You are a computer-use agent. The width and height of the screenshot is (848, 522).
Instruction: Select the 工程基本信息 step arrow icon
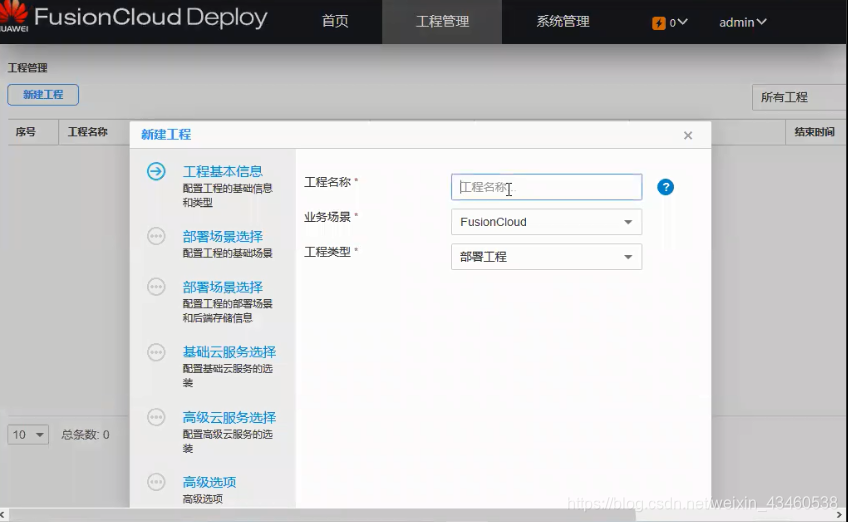tap(156, 171)
